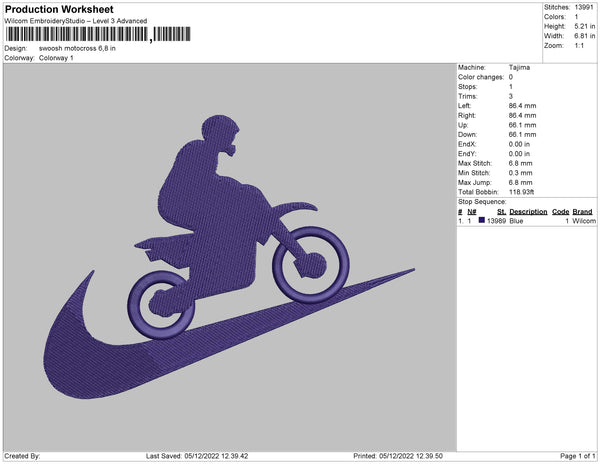Viewport: 600px width, 464px height.
Task: Click the "Printed: 05/12/2022 12.39.50" text
Action: click(x=398, y=456)
